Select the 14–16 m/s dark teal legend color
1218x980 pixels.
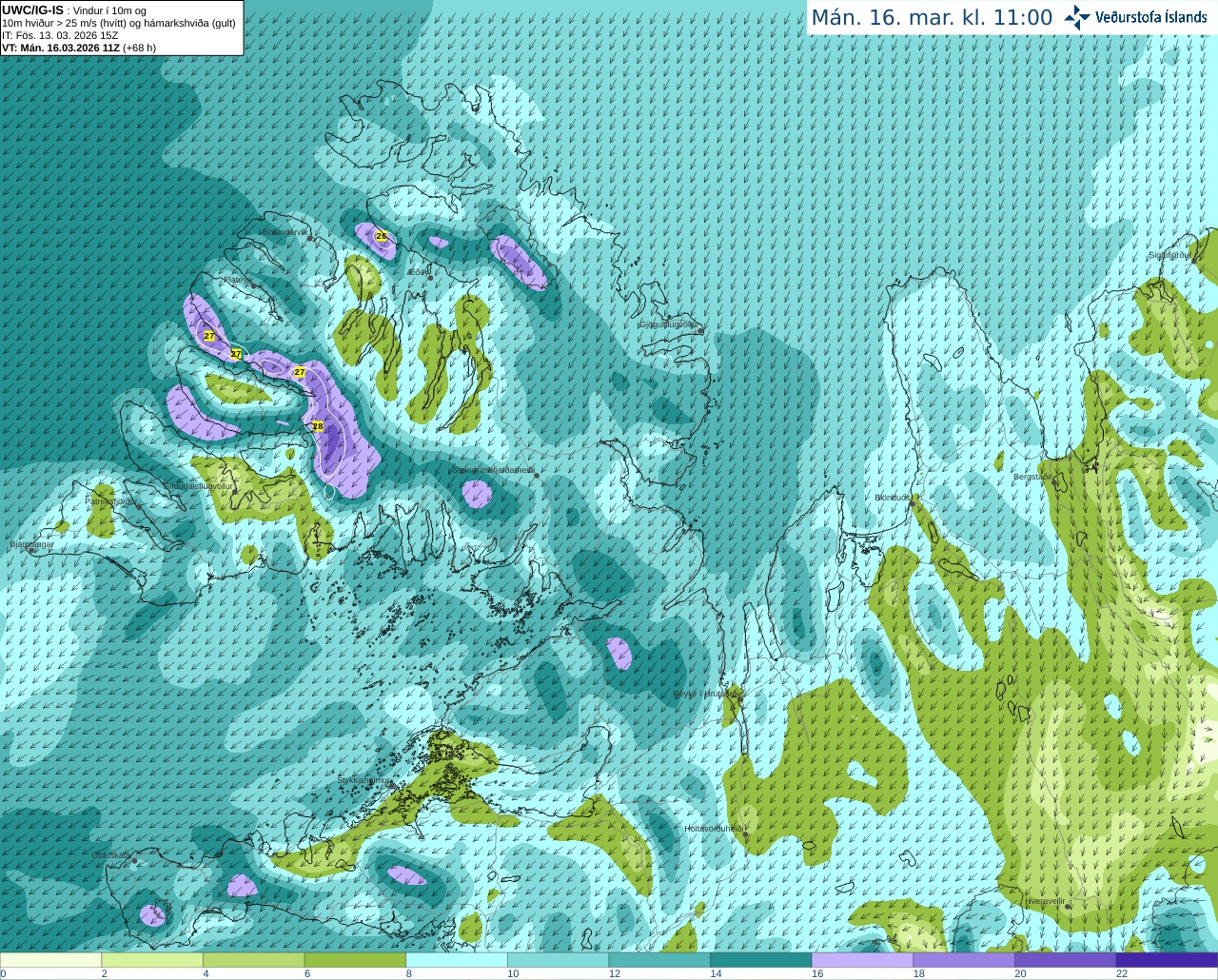[761, 960]
